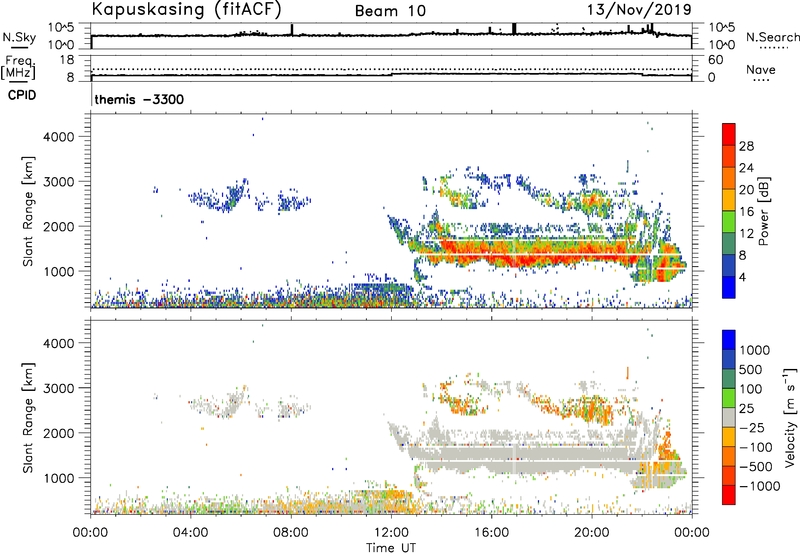Select the "N.Sky" legend label
Viewport: 800px width, 554px height.
point(19,37)
